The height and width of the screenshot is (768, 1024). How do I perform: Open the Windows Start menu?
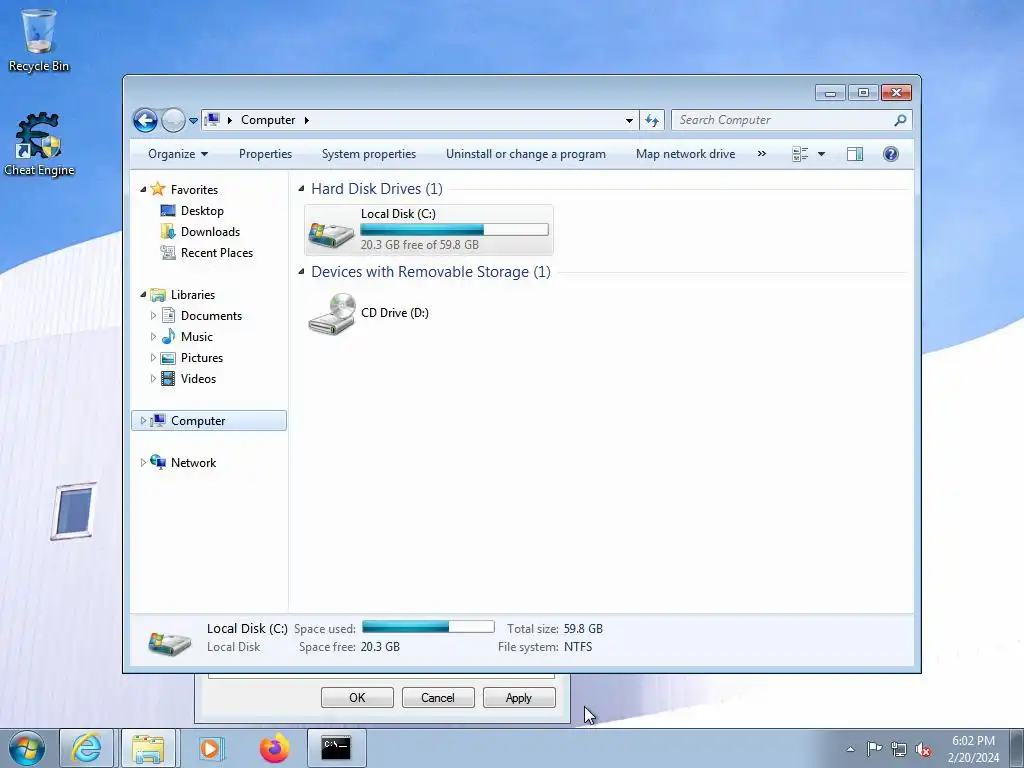26,748
